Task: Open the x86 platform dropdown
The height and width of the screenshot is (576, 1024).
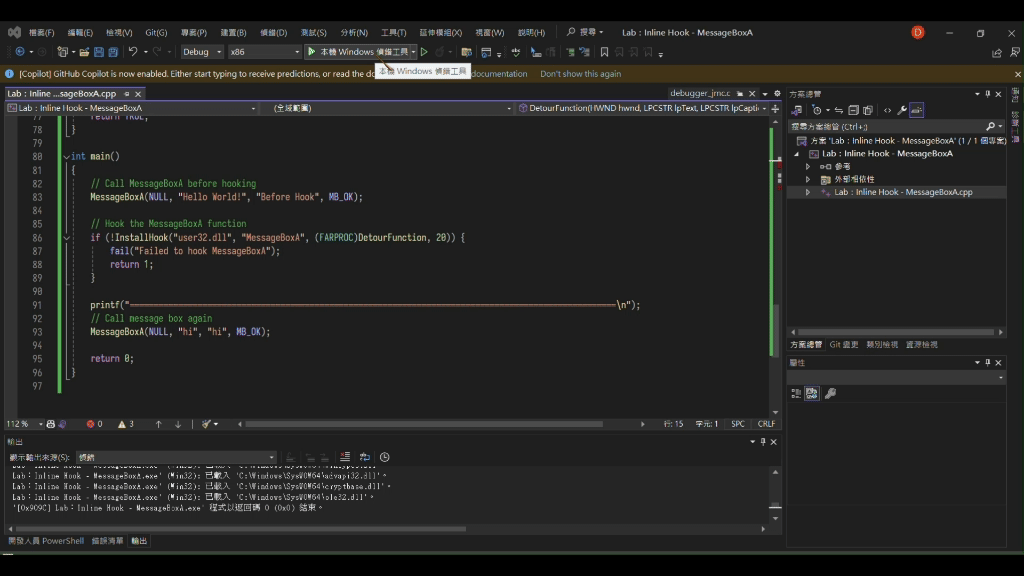Action: 264,52
